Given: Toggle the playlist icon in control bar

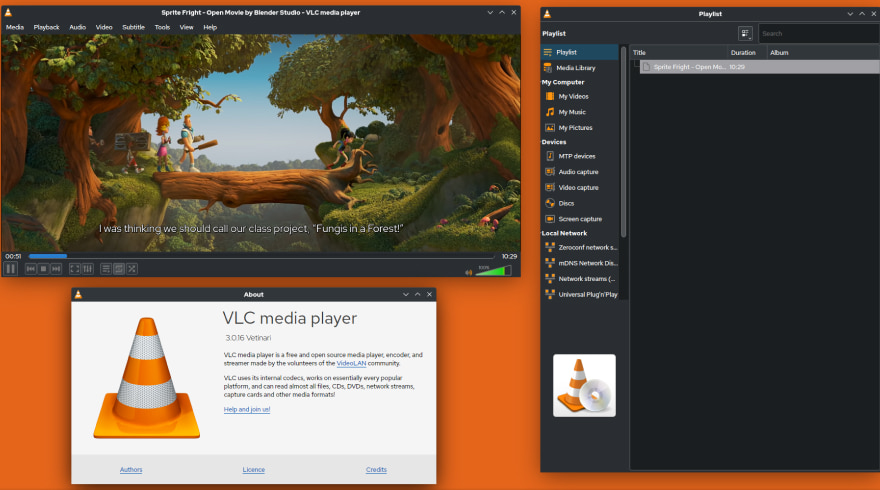Looking at the screenshot, I should click(x=106, y=269).
